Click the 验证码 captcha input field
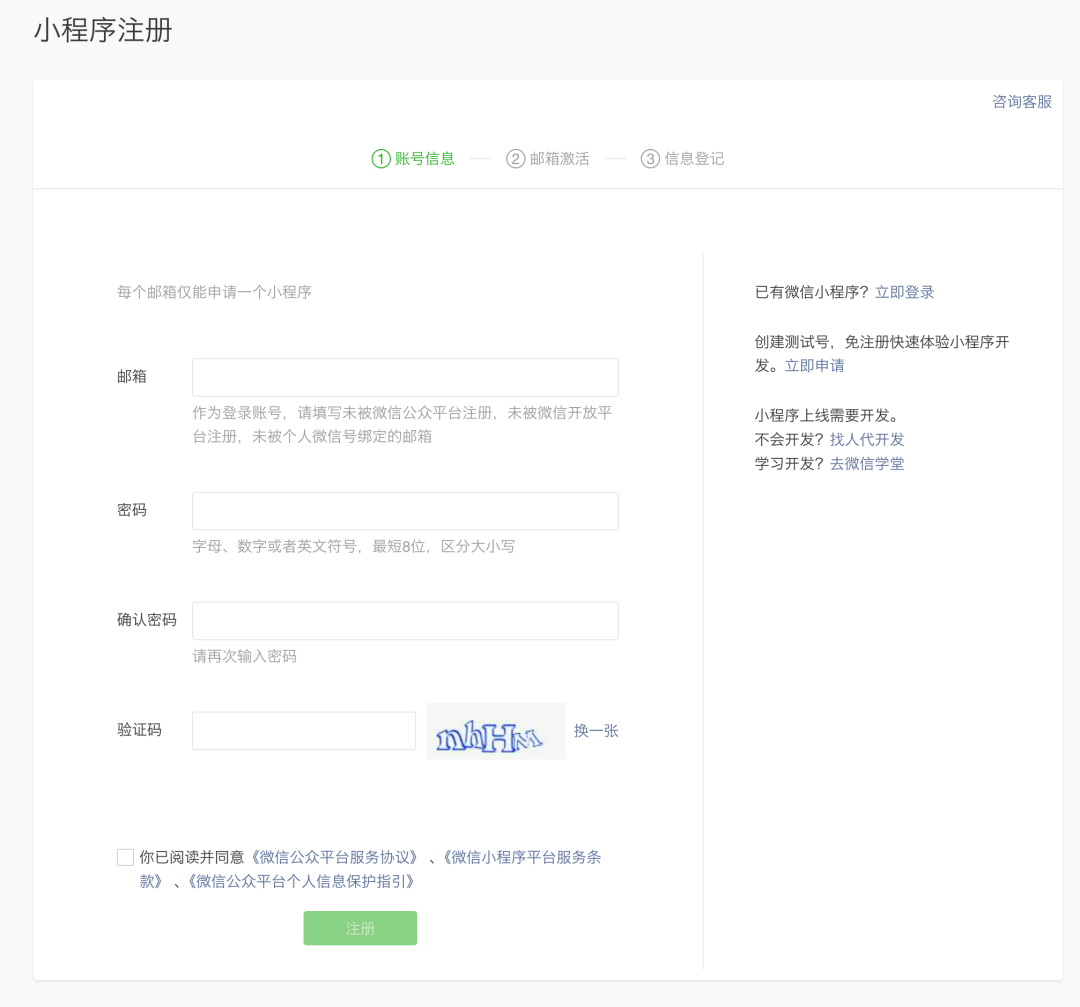Screen dimensions: 1080x1007 pos(303,731)
